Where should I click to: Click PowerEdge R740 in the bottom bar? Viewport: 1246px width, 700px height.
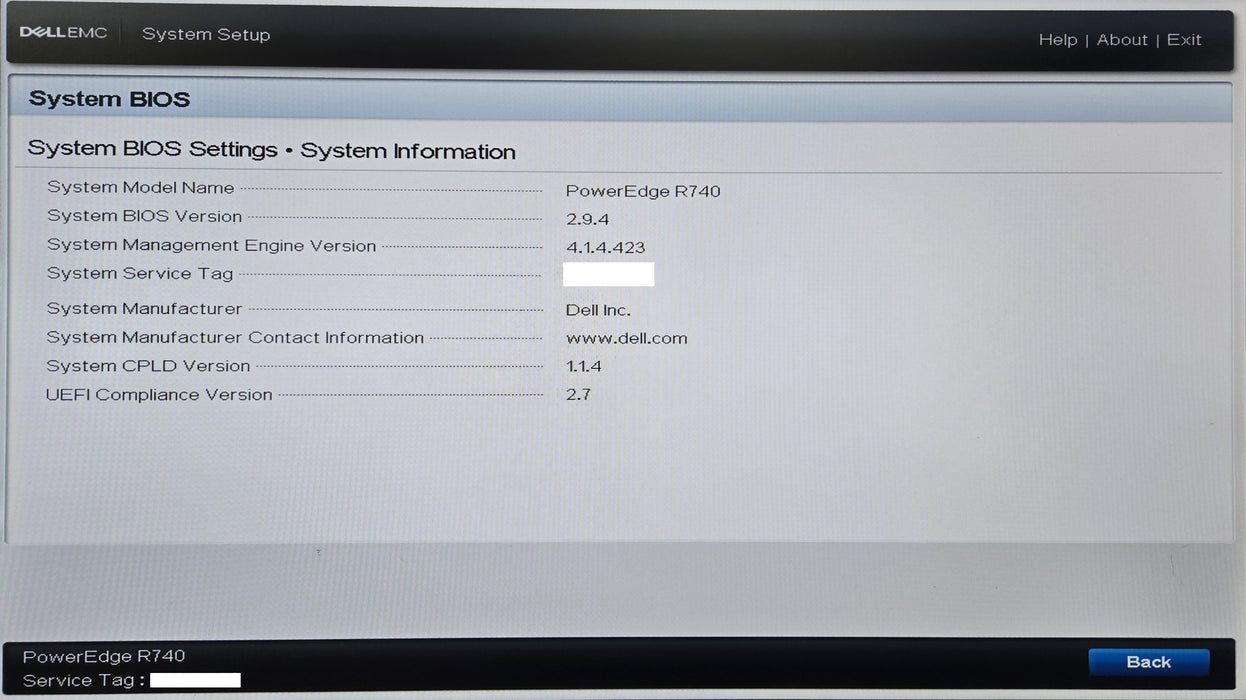point(104,656)
